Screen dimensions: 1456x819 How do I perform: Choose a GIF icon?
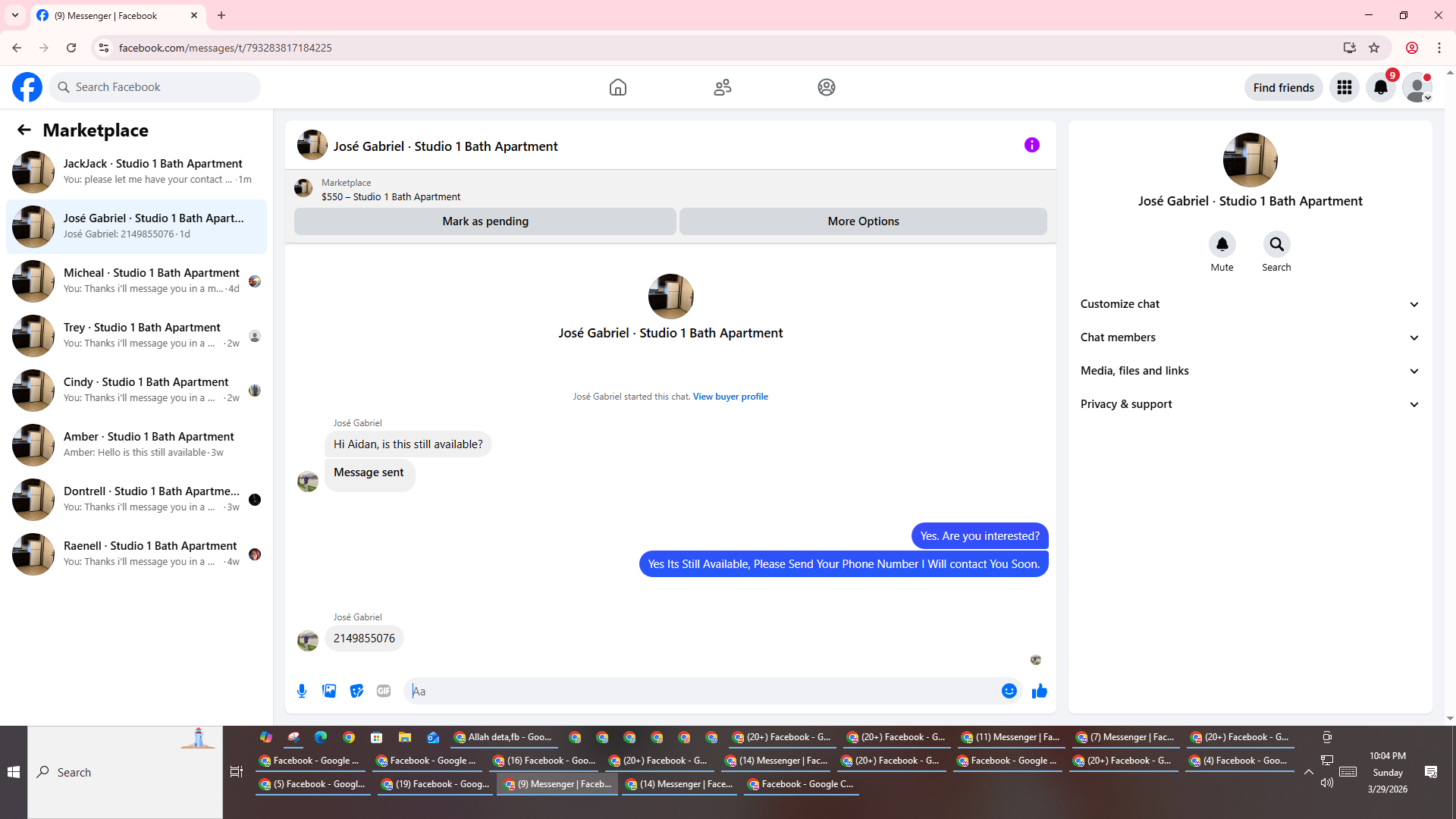point(384,691)
